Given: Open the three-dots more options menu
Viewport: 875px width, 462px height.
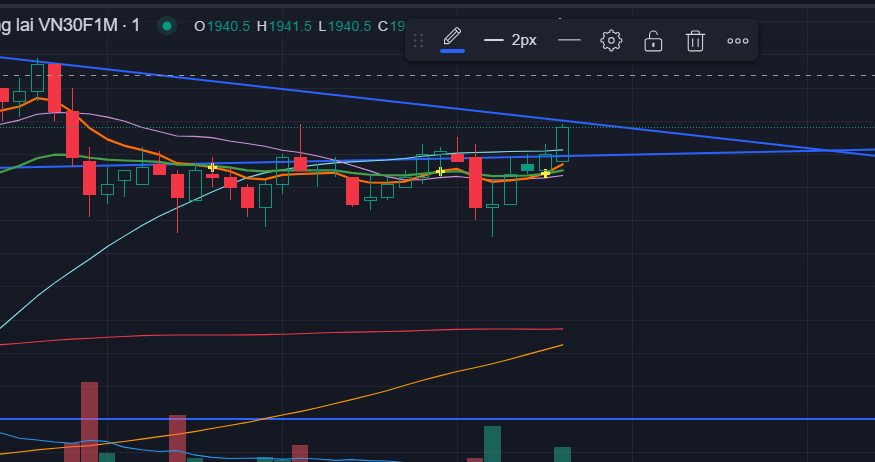Looking at the screenshot, I should (x=738, y=41).
